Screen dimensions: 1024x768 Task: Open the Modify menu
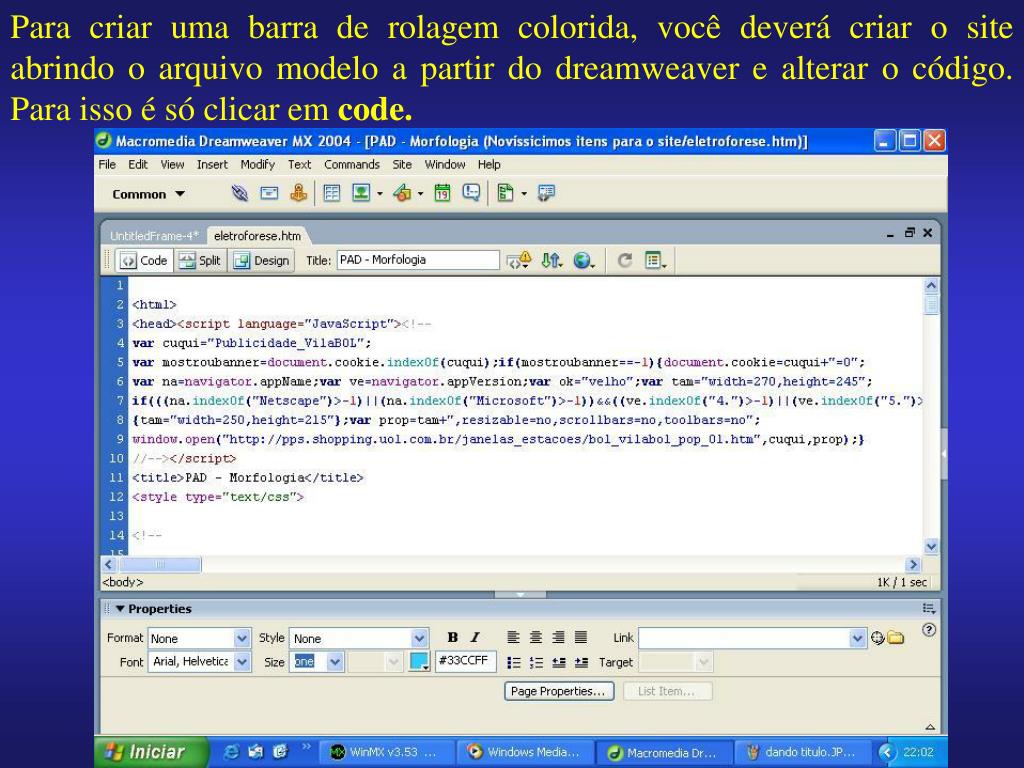(257, 165)
